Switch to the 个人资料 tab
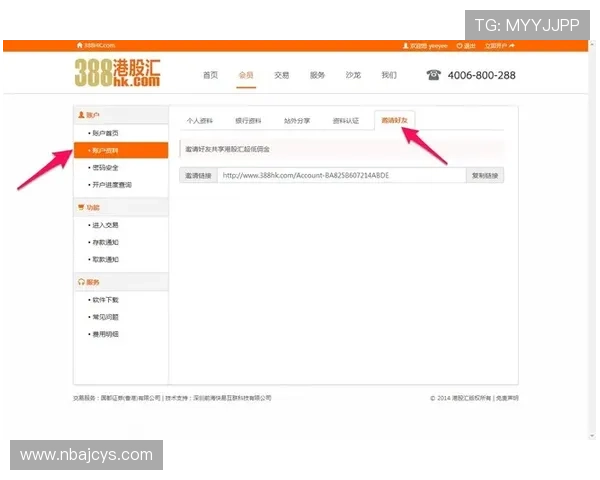 click(x=200, y=121)
